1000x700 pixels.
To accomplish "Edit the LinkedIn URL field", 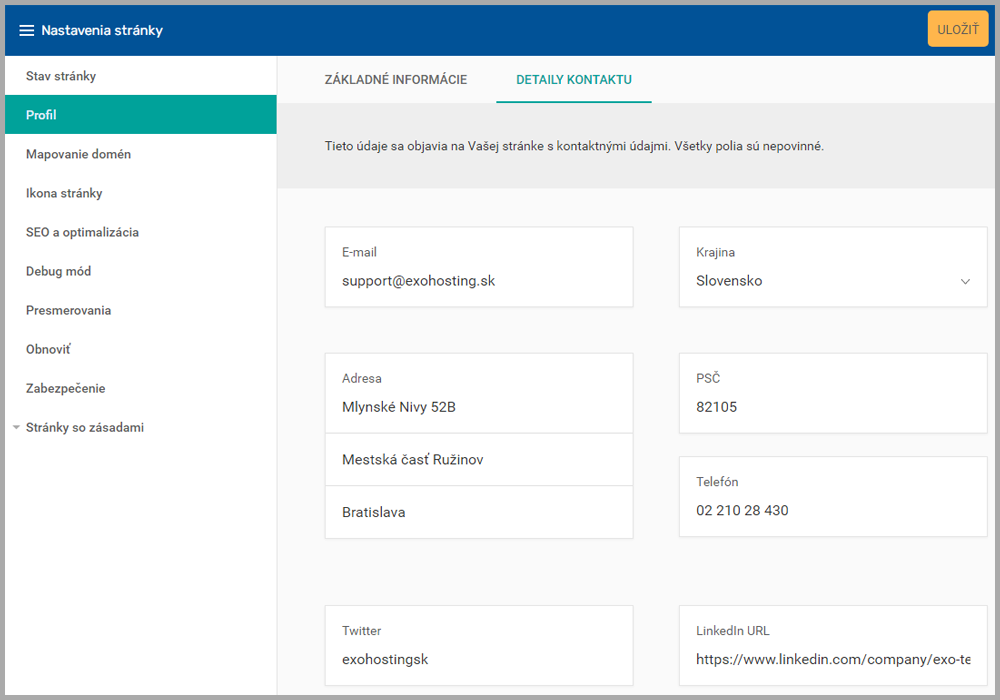I will (832, 659).
